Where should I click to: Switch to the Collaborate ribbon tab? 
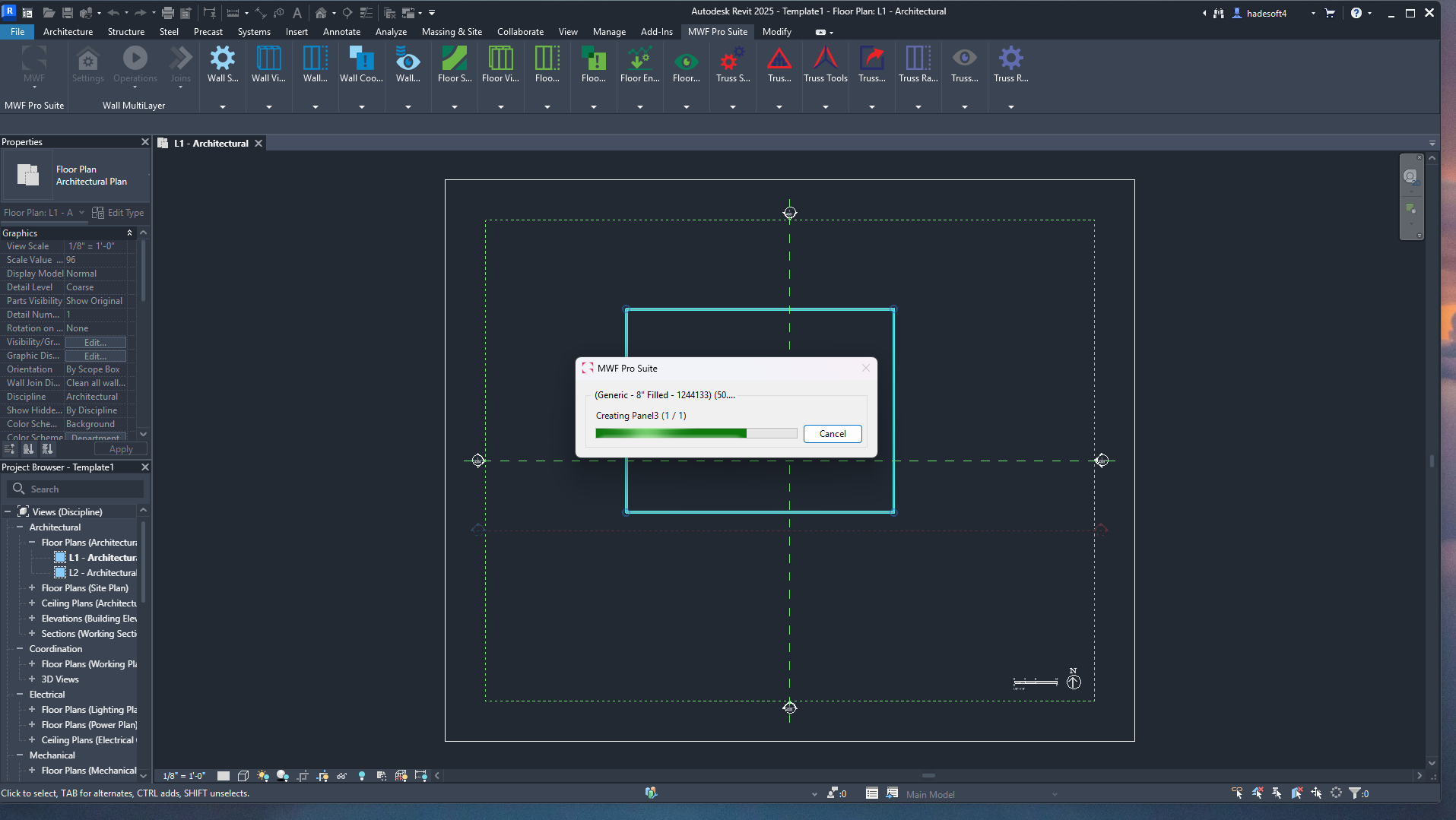coord(520,32)
